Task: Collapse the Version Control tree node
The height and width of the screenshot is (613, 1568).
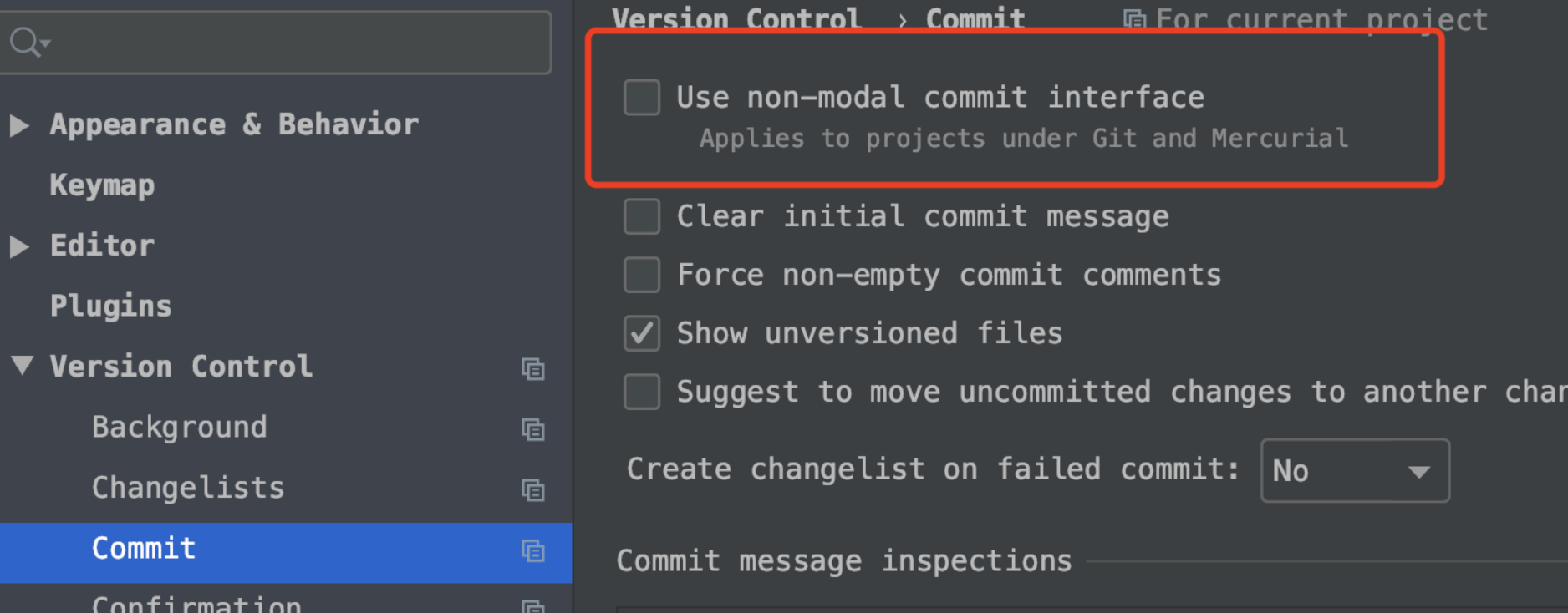Action: coord(22,366)
